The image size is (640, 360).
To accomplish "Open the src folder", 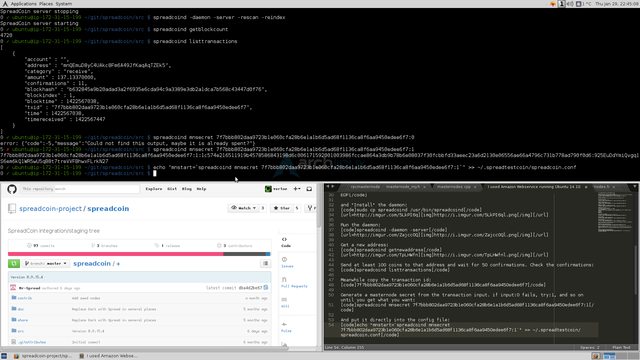I will (x=21, y=331).
